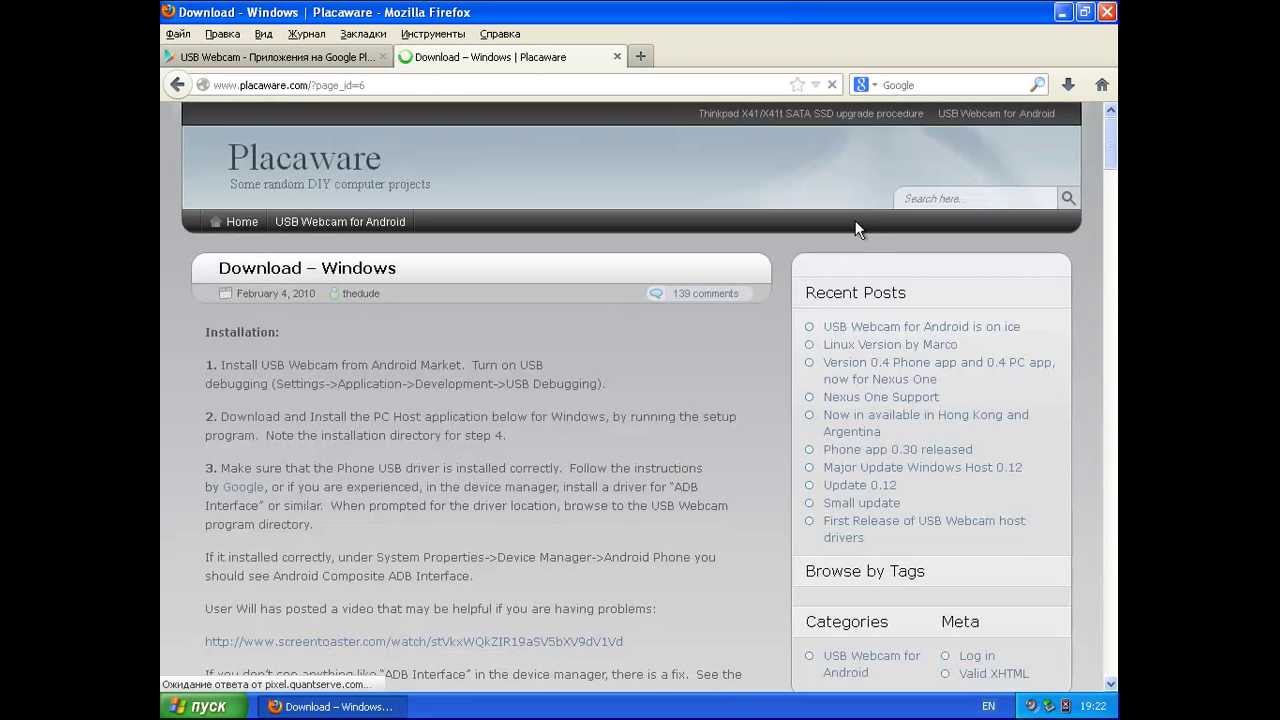1280x720 pixels.
Task: Bookmark this page with the star icon
Action: pos(797,85)
